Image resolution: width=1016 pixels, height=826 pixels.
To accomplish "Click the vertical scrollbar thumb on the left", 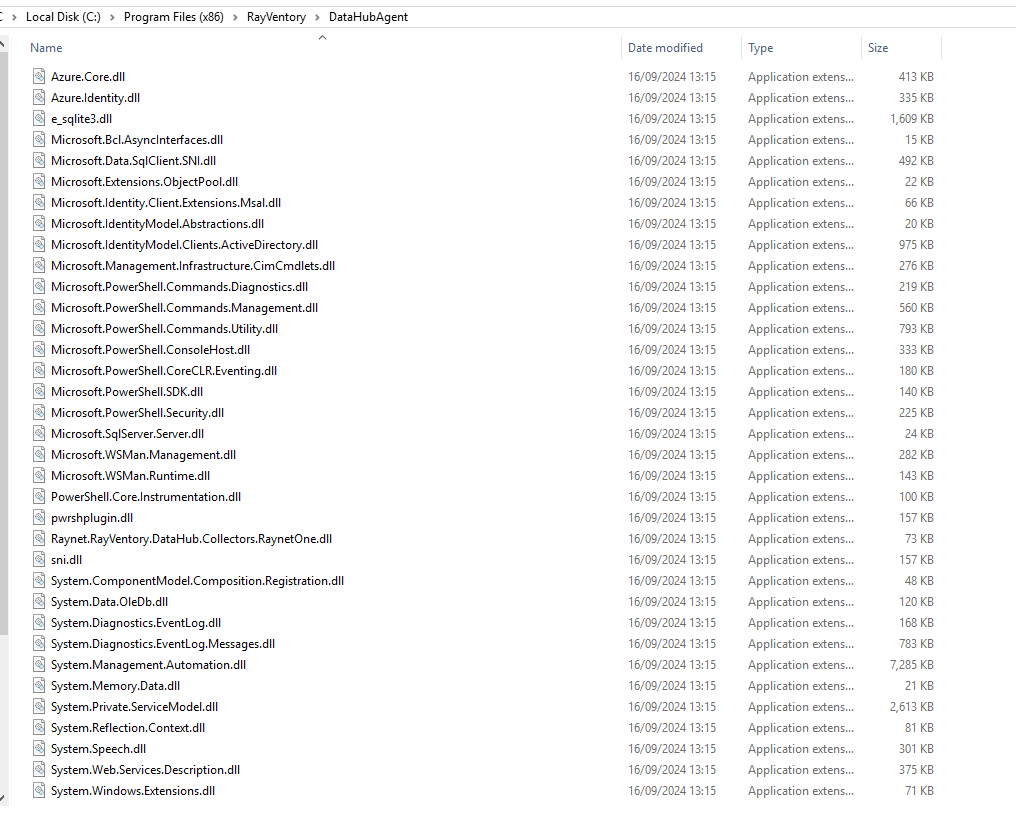I will pos(3,343).
